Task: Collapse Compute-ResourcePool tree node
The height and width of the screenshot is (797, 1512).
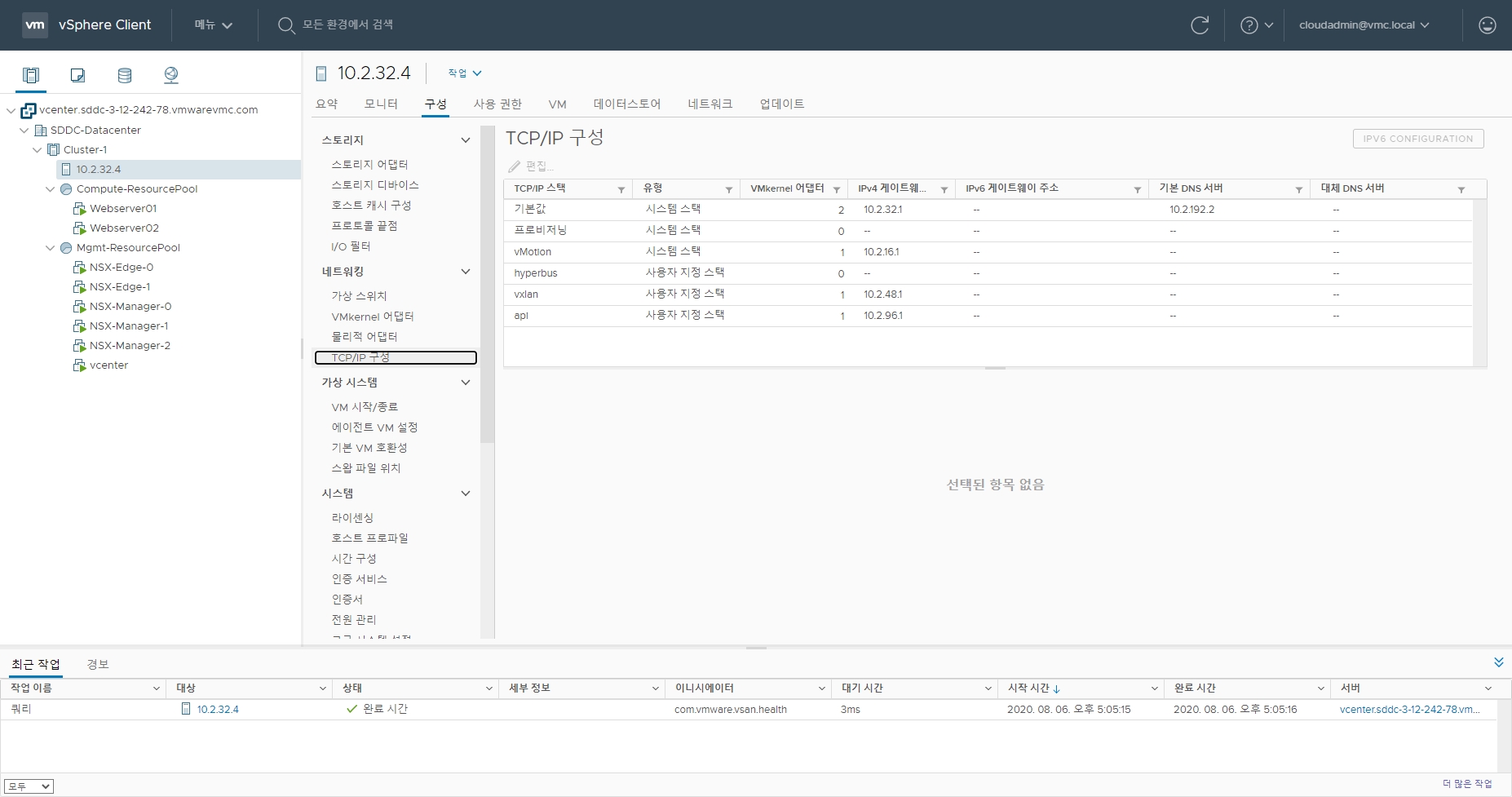Action: click(x=50, y=189)
